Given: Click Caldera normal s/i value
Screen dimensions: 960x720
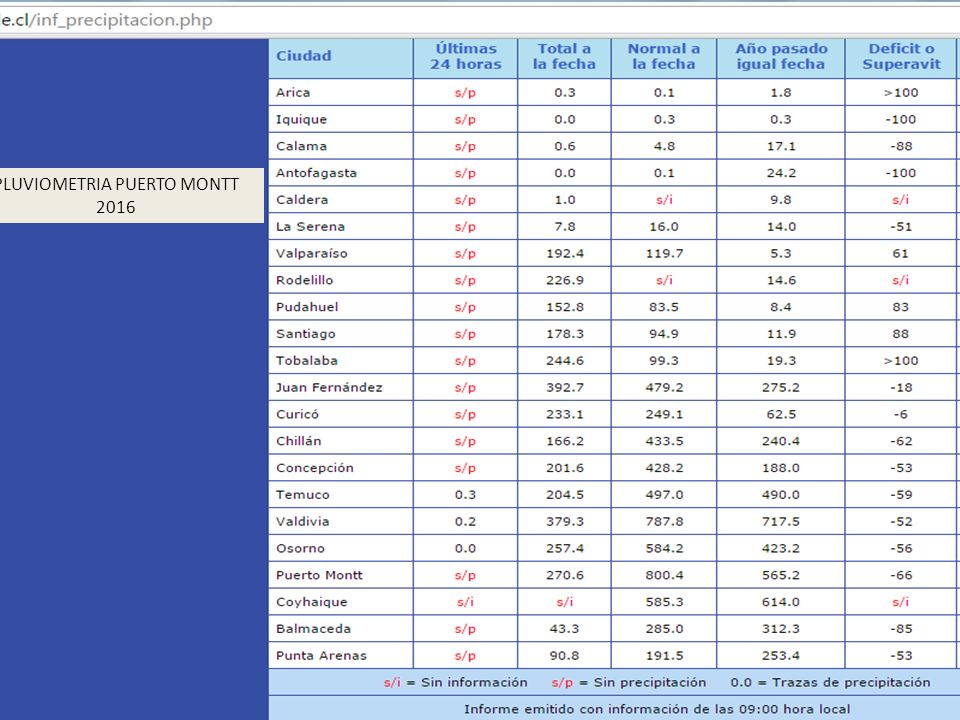Looking at the screenshot, I should [x=664, y=200].
